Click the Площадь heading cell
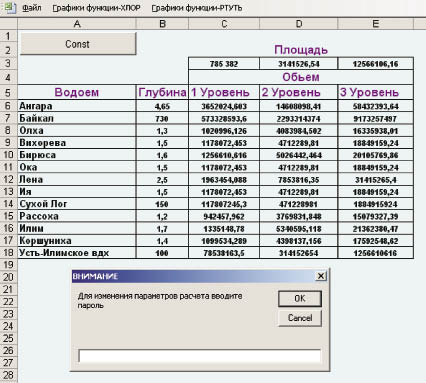Image resolution: width=426 pixels, height=383 pixels. click(x=301, y=50)
